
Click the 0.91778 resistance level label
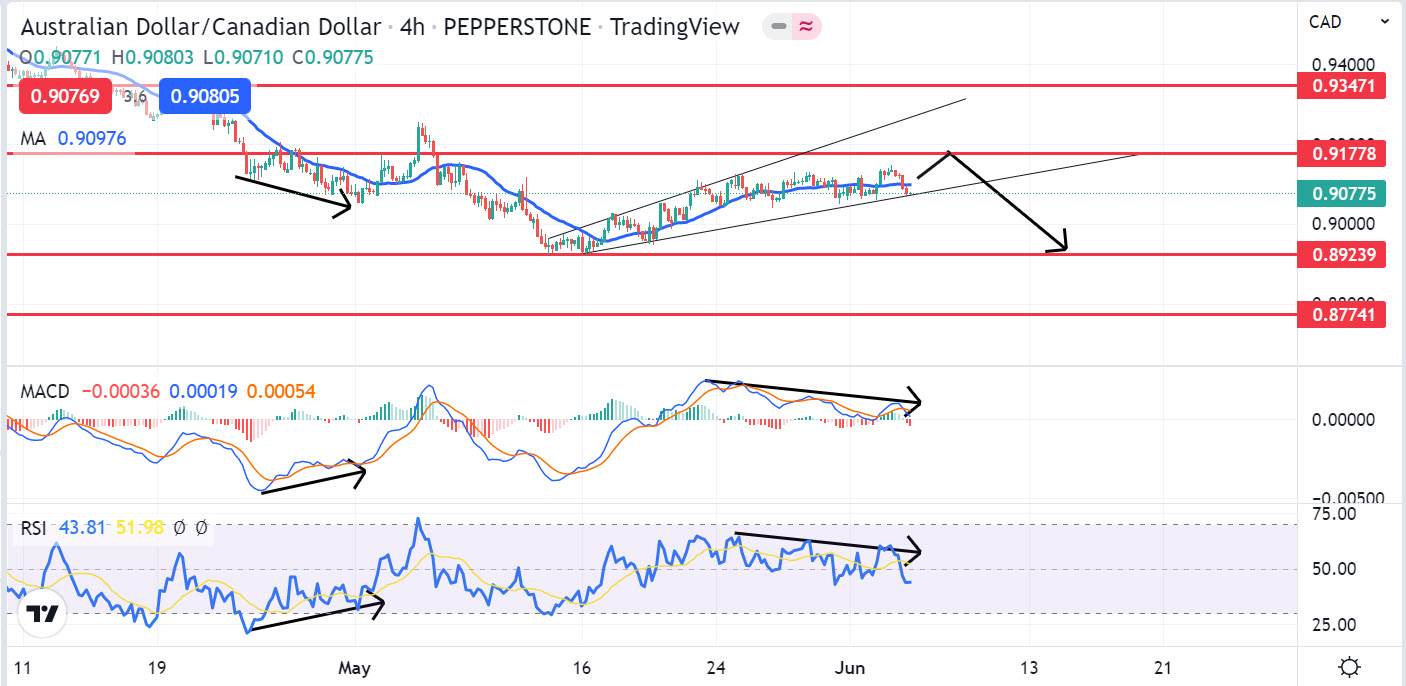tap(1341, 154)
